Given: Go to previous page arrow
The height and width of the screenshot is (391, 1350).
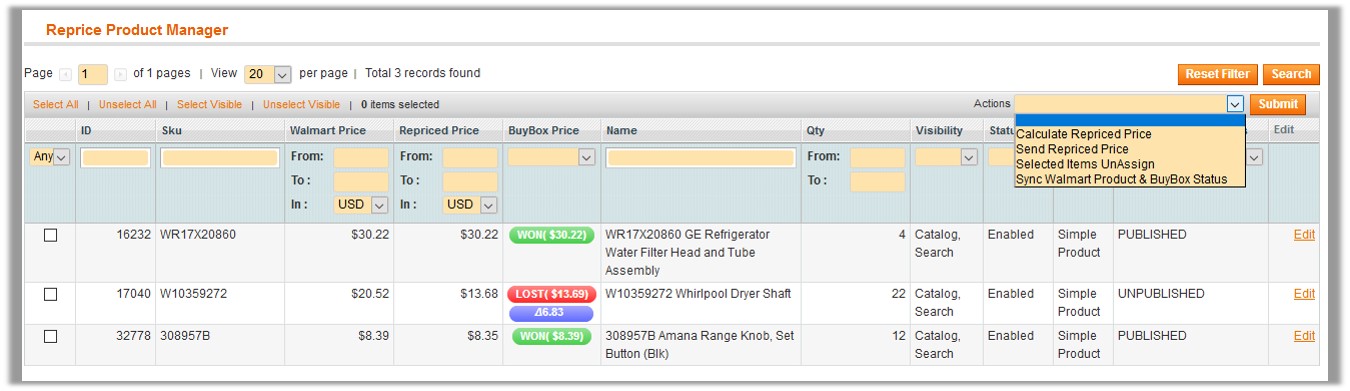Looking at the screenshot, I should point(65,74).
